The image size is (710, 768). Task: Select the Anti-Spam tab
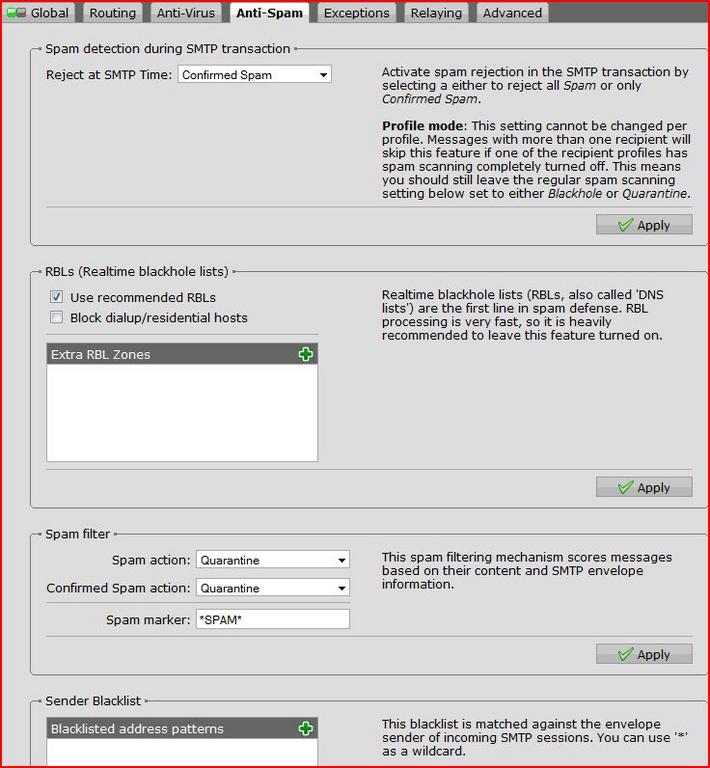(269, 13)
